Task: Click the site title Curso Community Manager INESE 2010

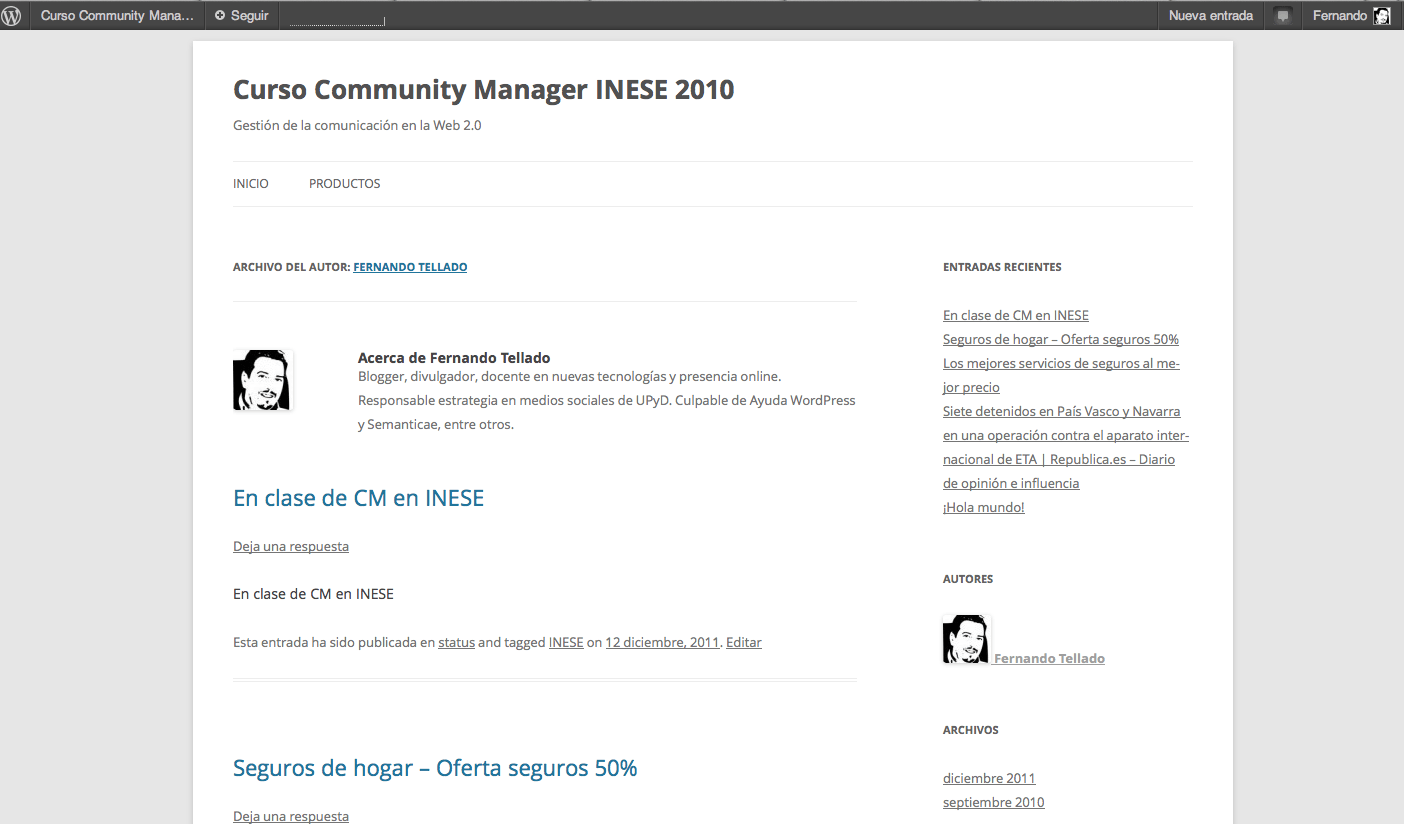Action: pos(483,90)
